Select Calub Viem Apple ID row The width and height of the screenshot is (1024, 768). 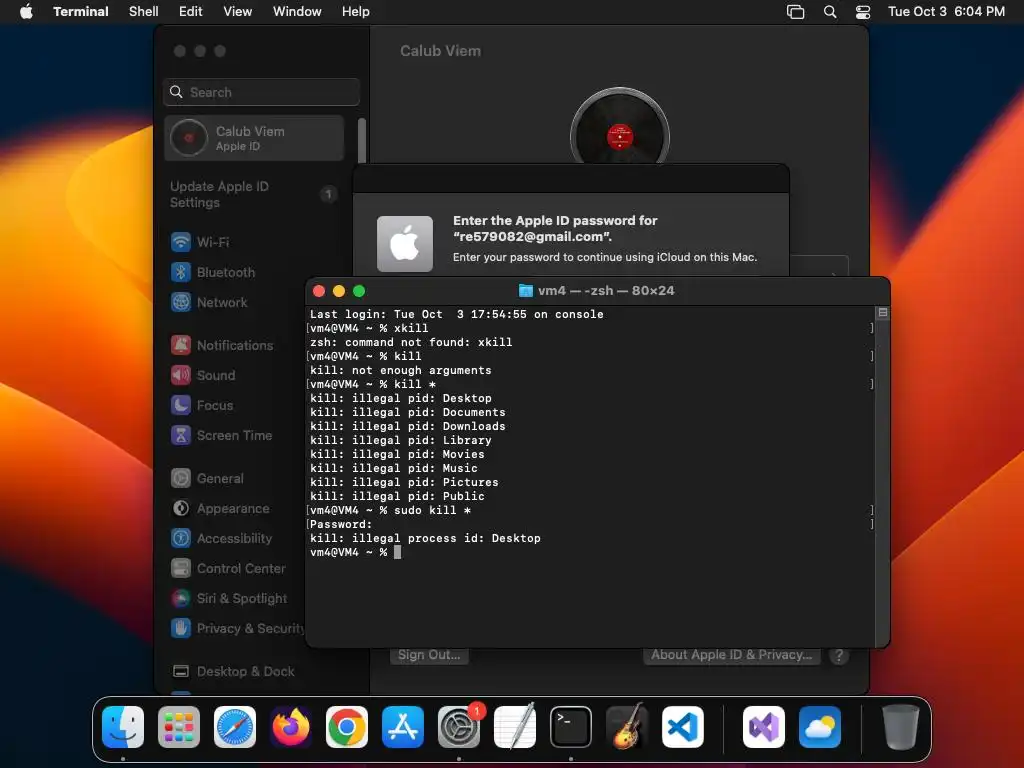(x=253, y=138)
